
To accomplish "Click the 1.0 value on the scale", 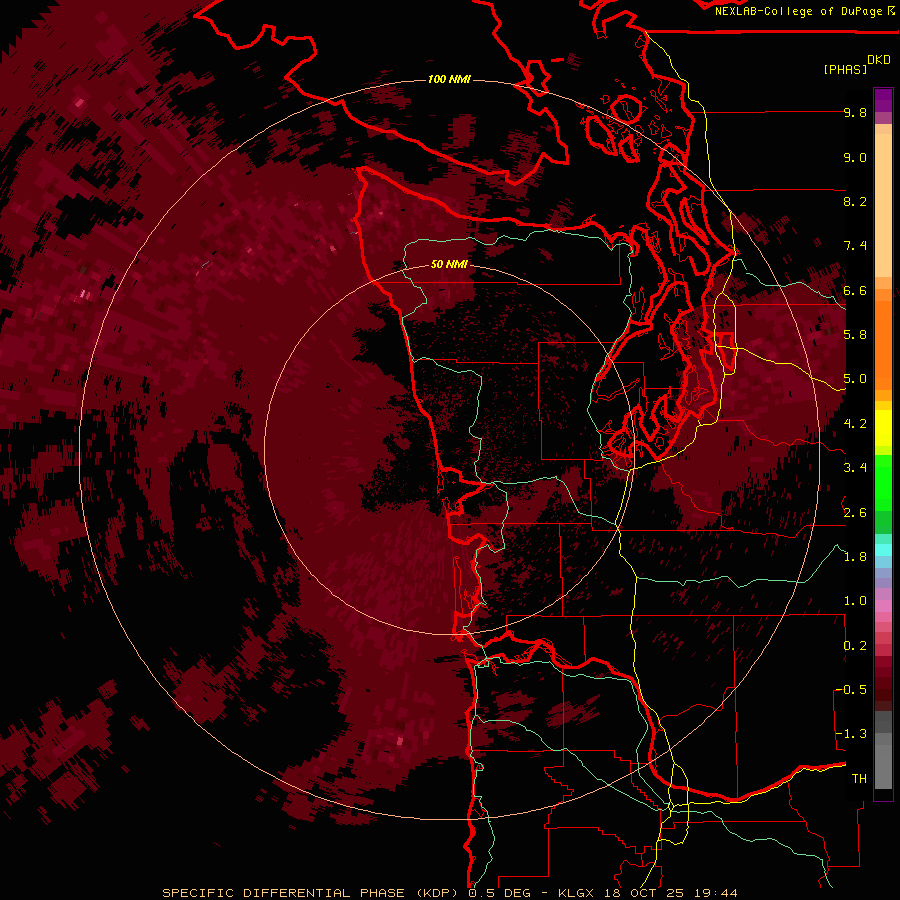I will pyautogui.click(x=855, y=601).
